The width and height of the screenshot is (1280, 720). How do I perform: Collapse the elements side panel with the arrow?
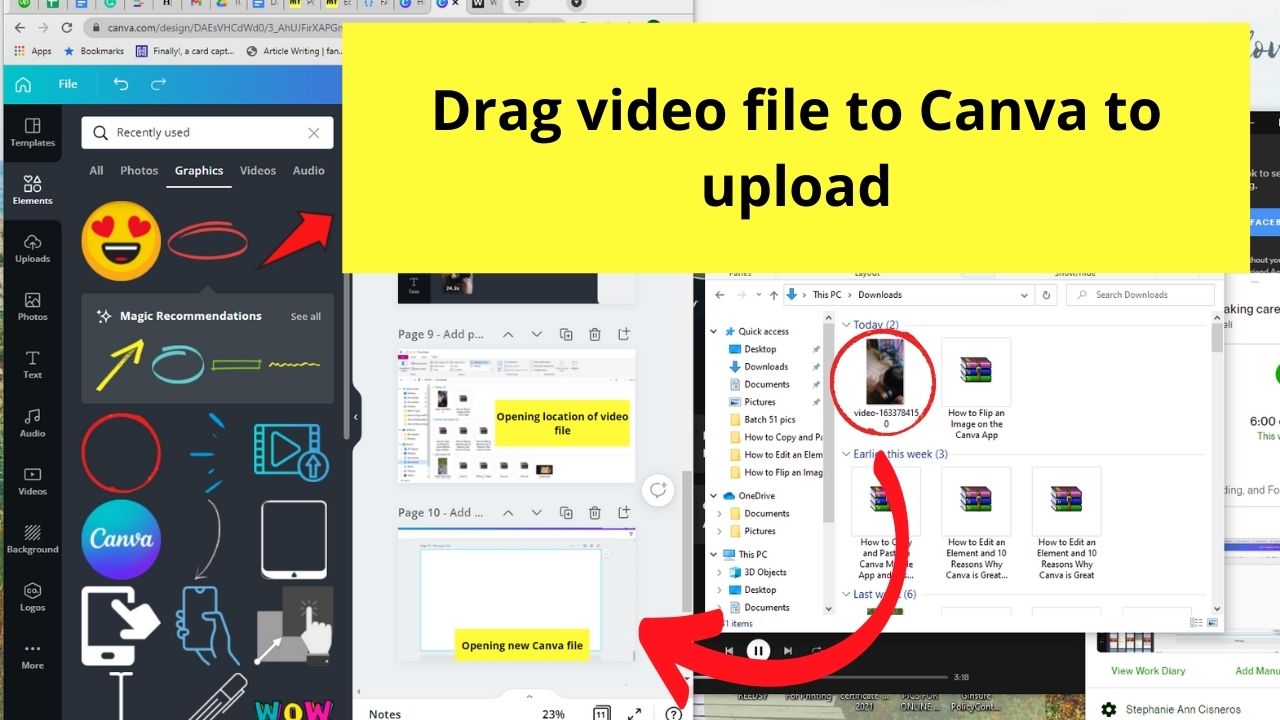point(355,416)
